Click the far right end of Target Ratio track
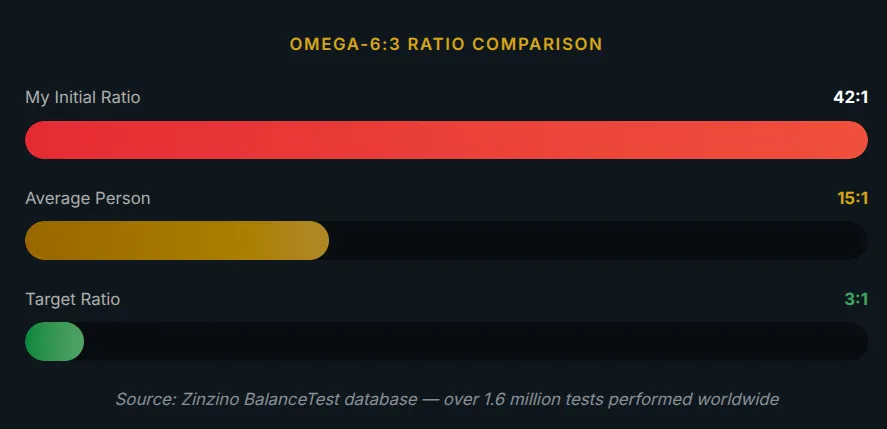Viewport: 887px width, 429px height. coord(859,341)
